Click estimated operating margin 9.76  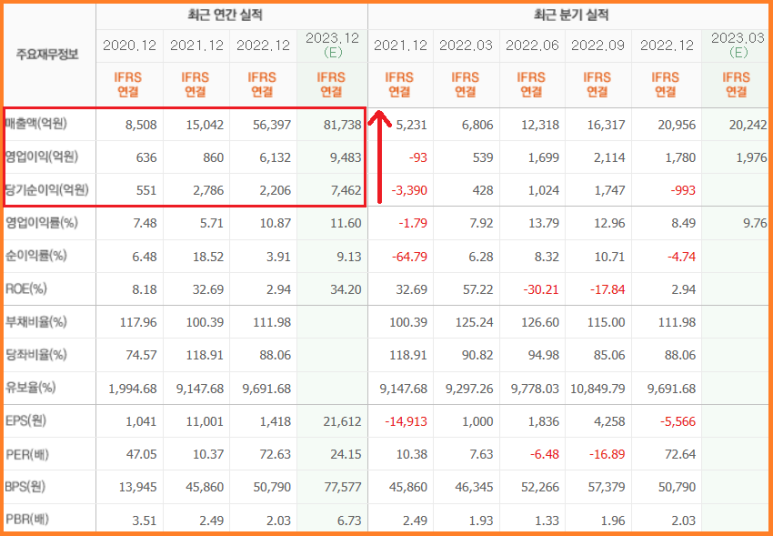click(x=755, y=223)
